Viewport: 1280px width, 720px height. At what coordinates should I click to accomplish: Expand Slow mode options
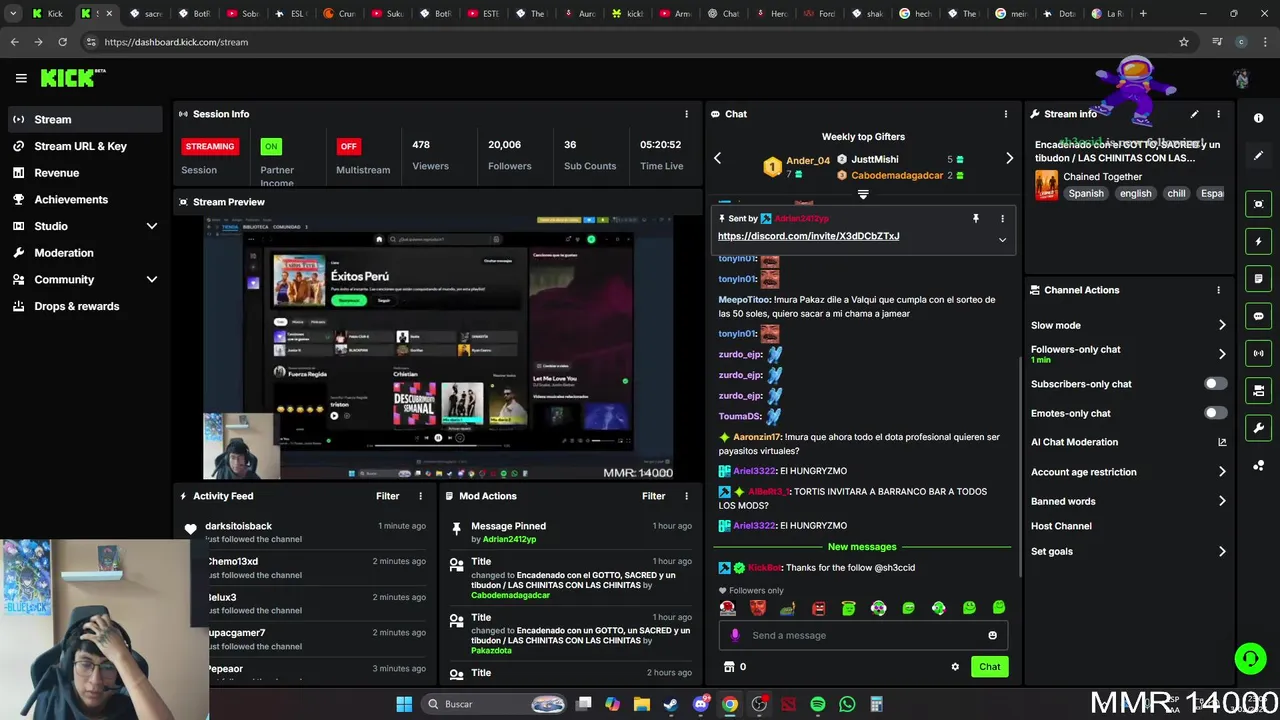[1222, 325]
